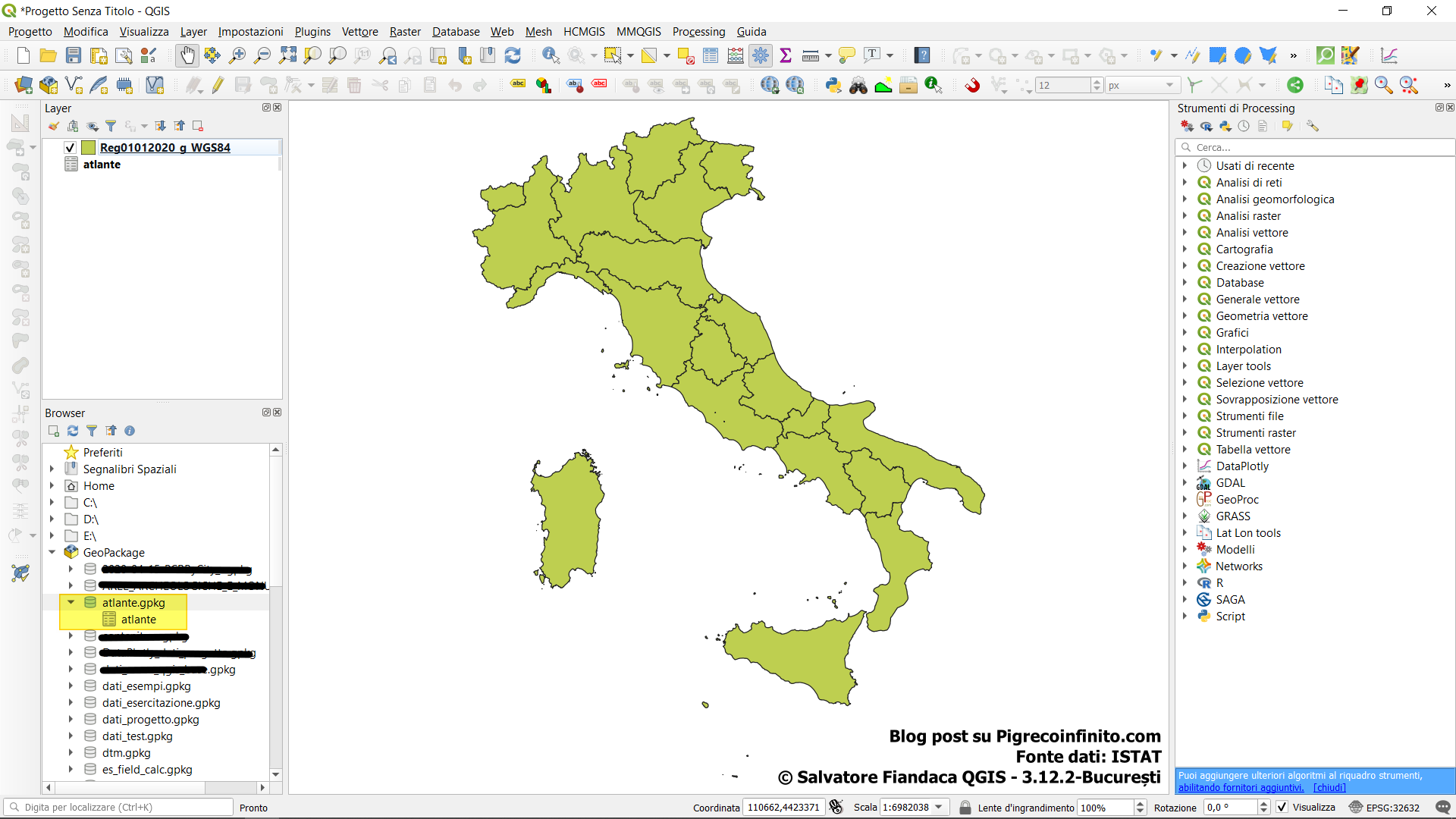Screen dimensions: 1456x819
Task: Select the Pan Map hand tool
Action: click(x=187, y=55)
